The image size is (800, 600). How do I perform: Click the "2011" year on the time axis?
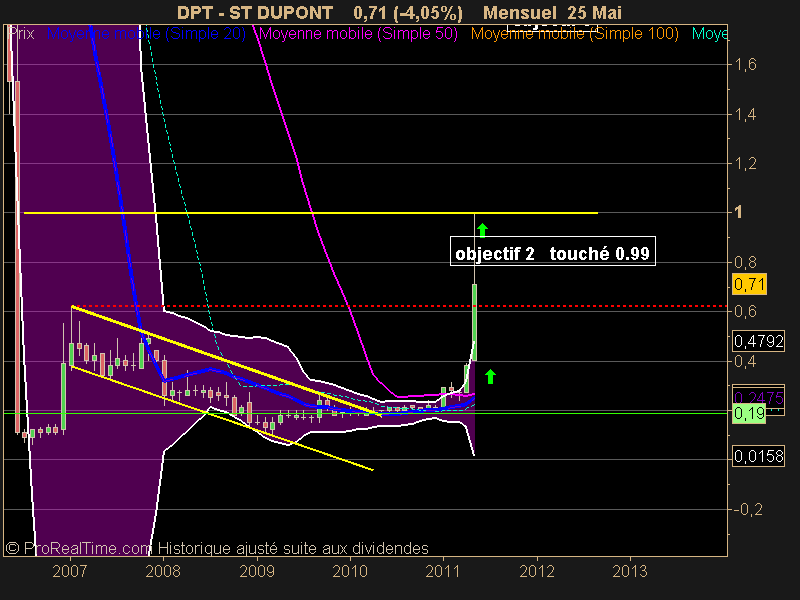coord(443,571)
